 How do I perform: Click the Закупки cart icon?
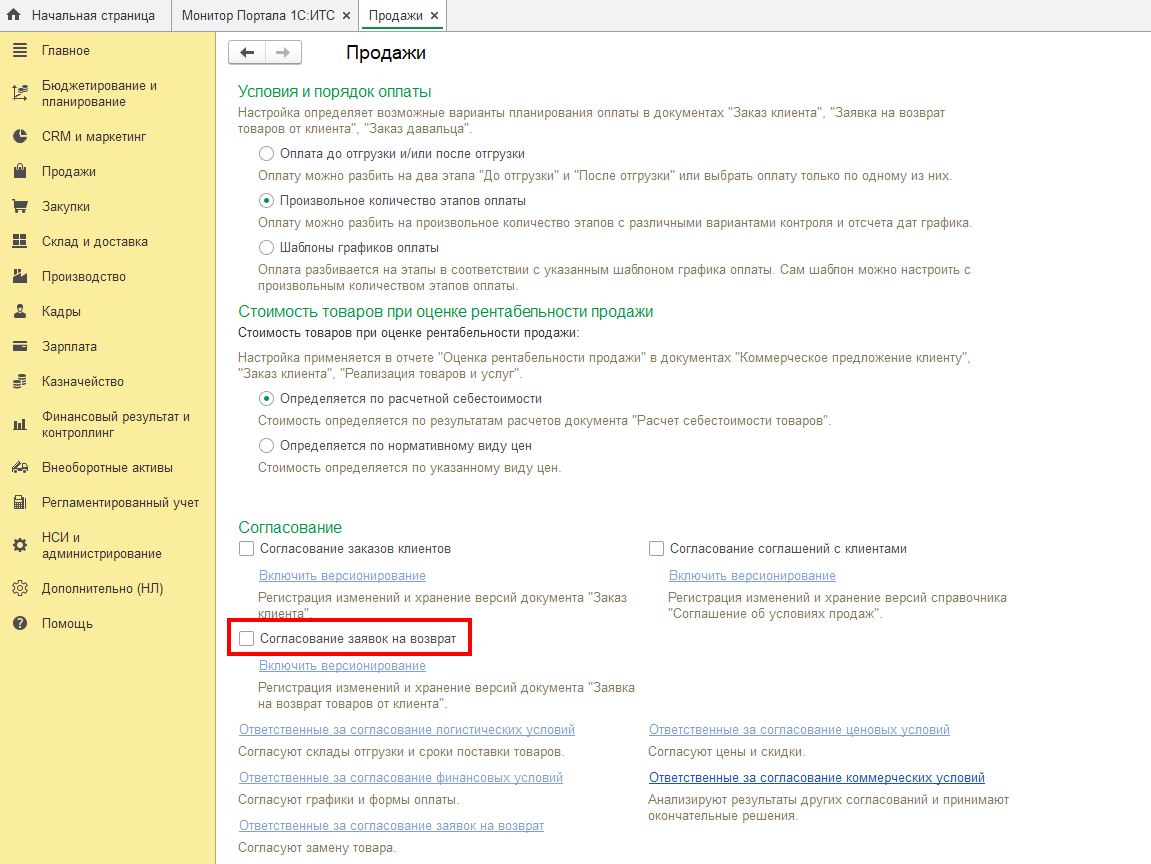click(x=20, y=206)
